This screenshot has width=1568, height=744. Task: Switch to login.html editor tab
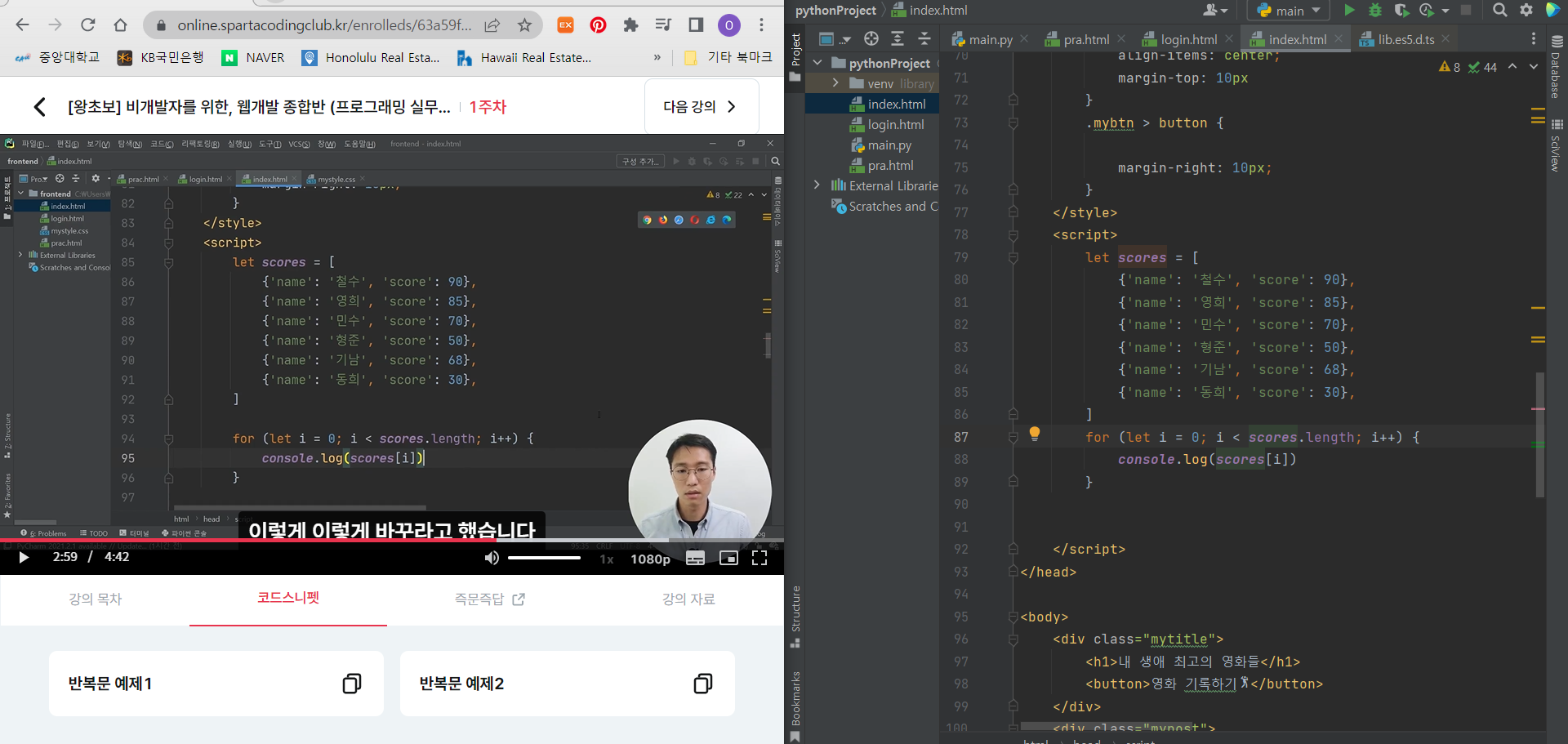[1179, 39]
